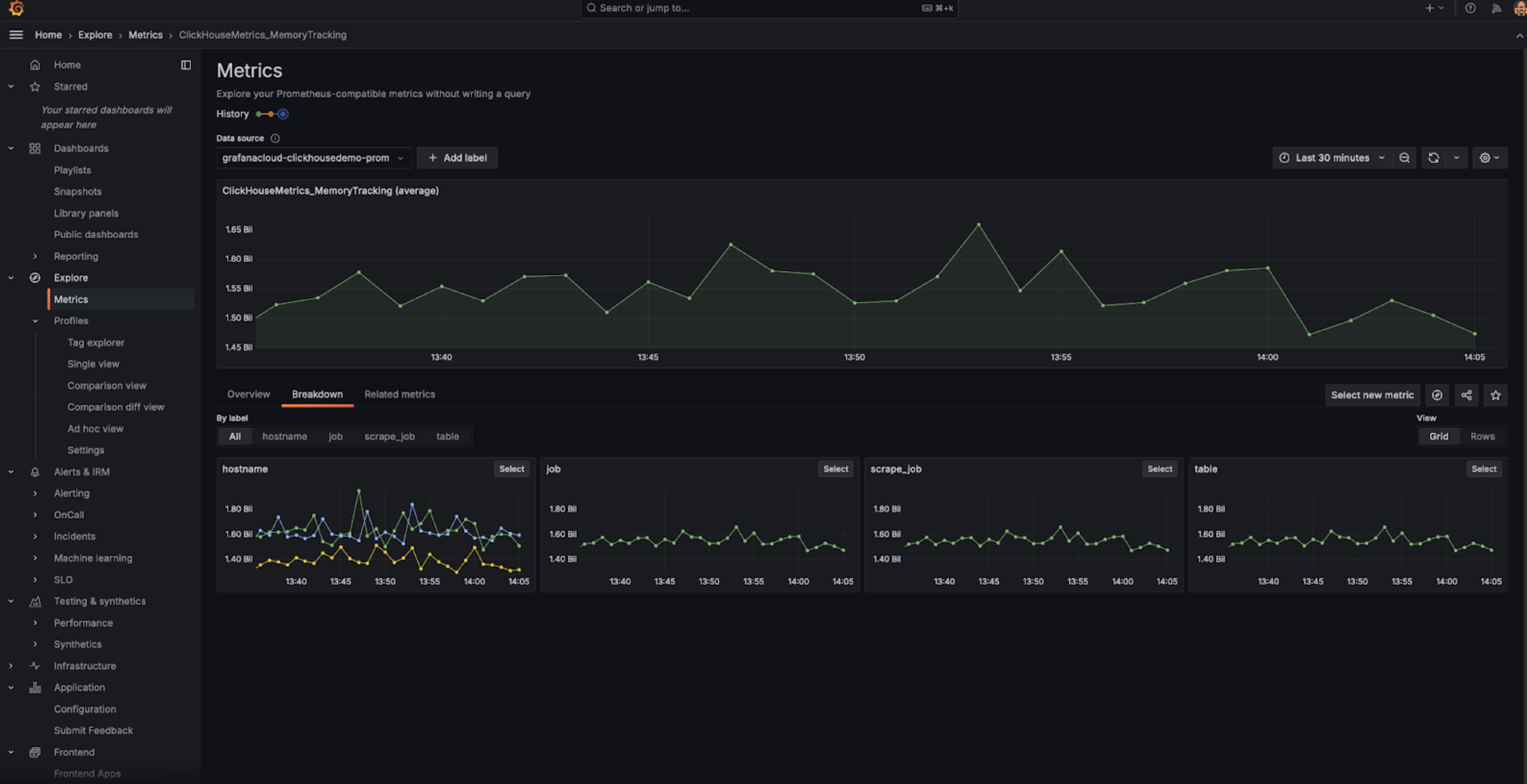Click the settings gear icon top-right chart
Screen dimensions: 1527x784
pos(1485,157)
